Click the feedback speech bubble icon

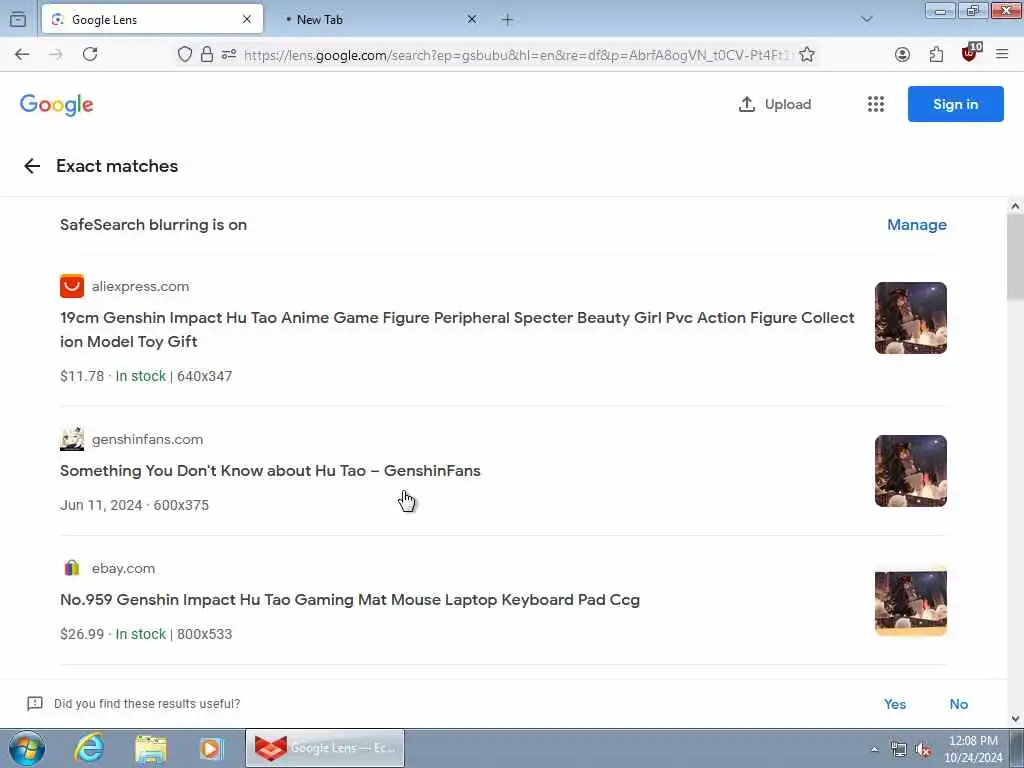[x=35, y=703]
